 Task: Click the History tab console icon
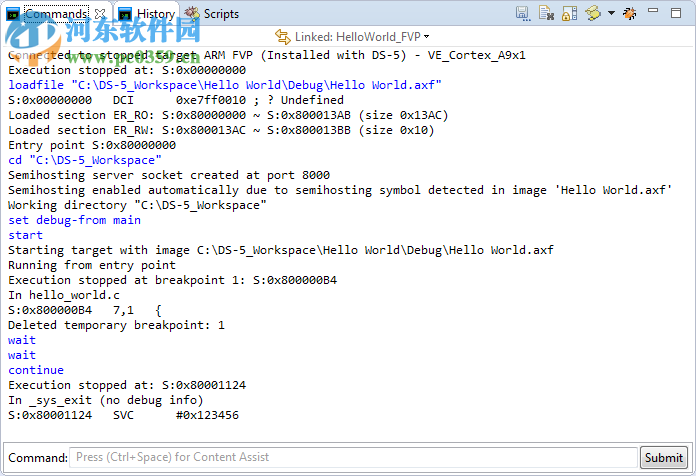125,14
